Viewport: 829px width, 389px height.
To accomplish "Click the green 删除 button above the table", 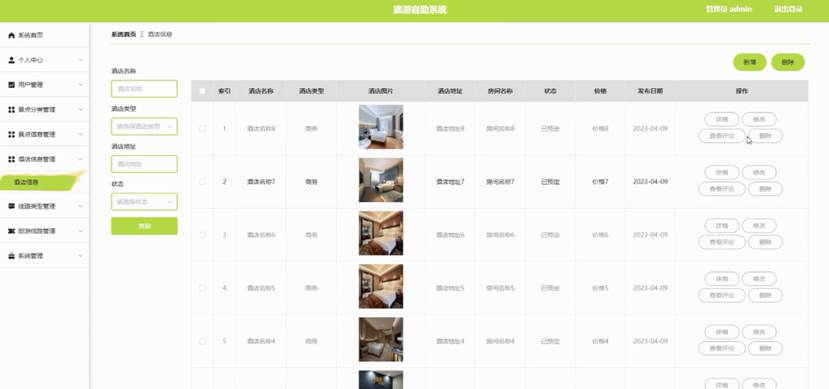I will point(788,62).
